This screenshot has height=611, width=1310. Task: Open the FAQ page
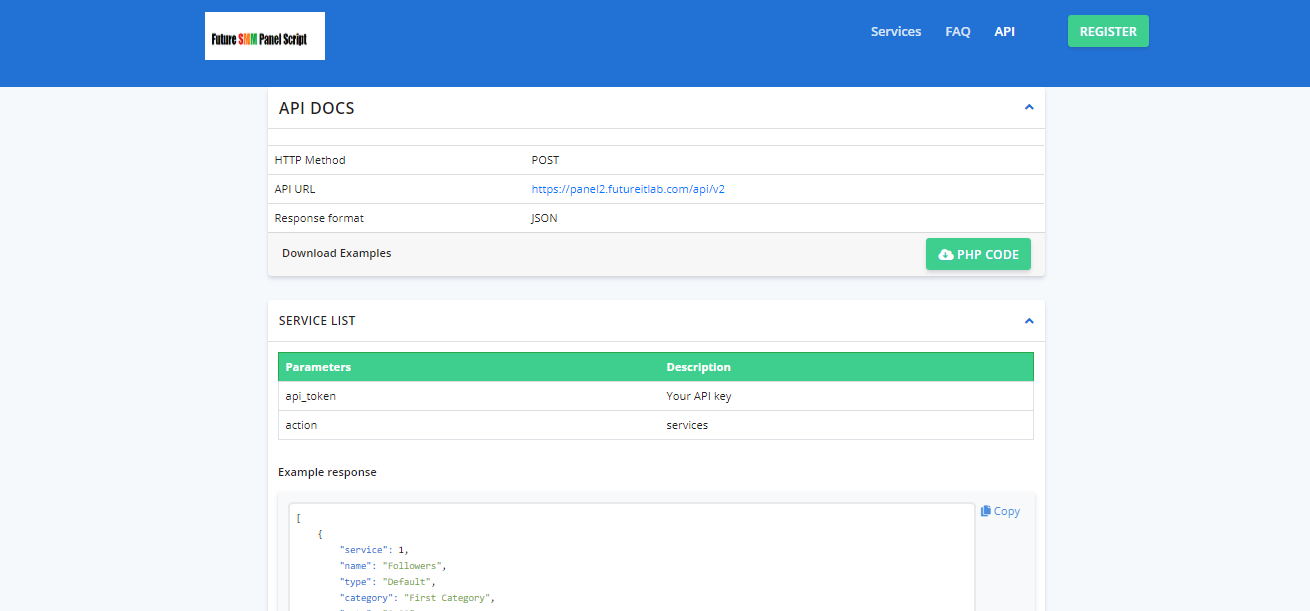tap(957, 31)
